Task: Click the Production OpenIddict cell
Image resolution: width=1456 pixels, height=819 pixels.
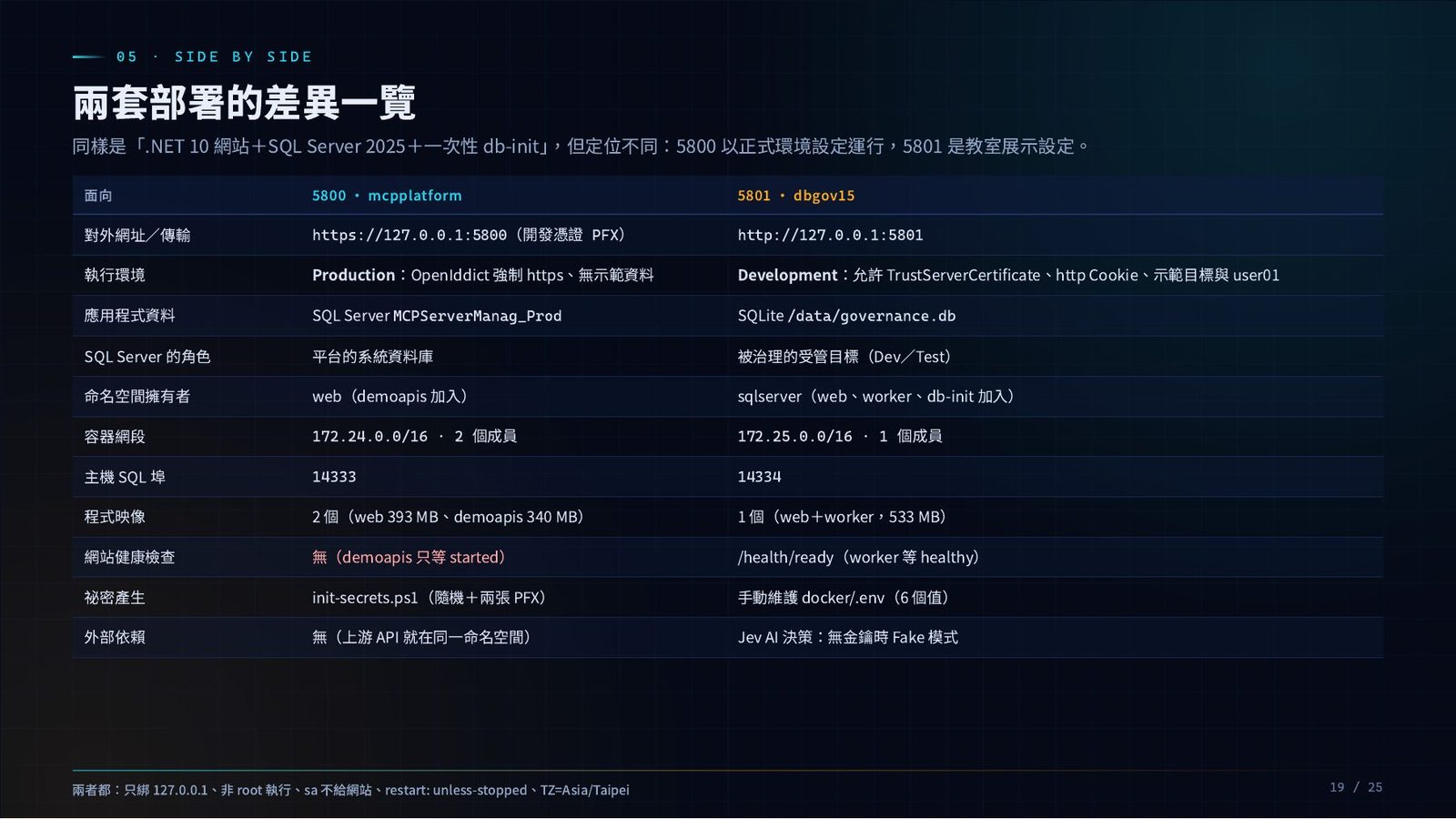Action: [x=483, y=275]
